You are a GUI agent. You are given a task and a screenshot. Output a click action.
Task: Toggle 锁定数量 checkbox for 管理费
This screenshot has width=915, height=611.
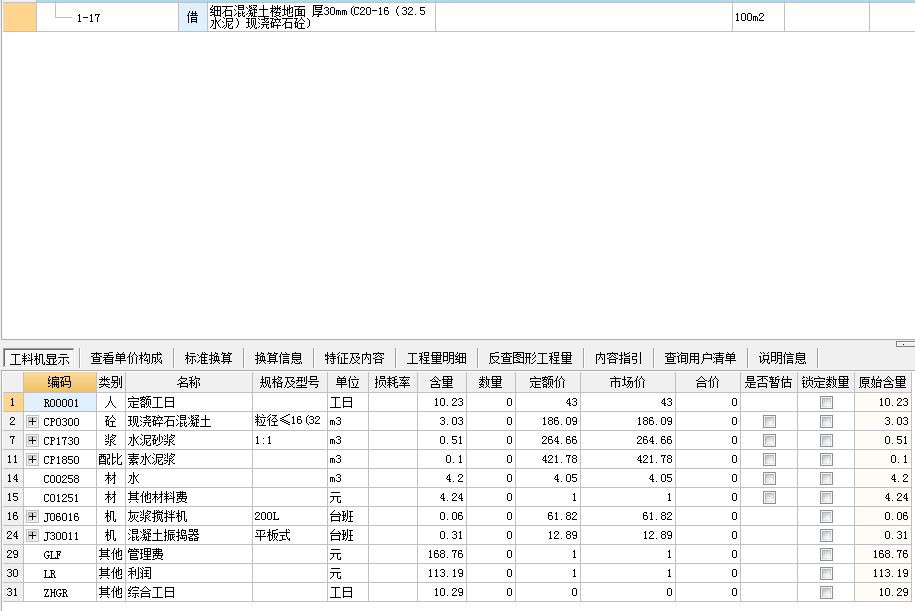coord(826,554)
